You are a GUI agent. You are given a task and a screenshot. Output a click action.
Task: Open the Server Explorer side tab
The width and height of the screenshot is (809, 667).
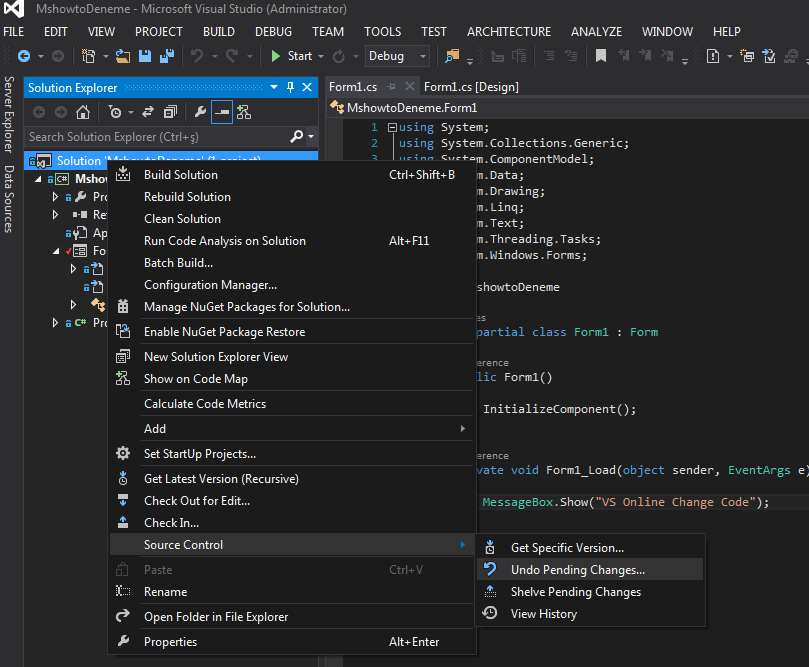(x=9, y=115)
